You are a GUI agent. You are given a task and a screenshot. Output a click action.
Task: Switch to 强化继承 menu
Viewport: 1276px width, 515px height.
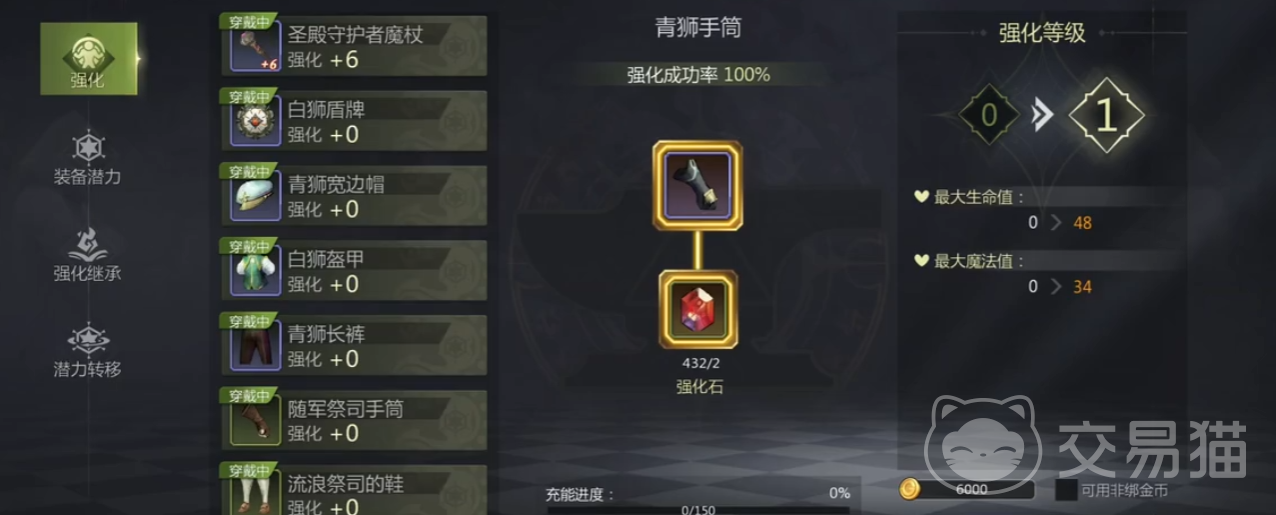coord(88,256)
